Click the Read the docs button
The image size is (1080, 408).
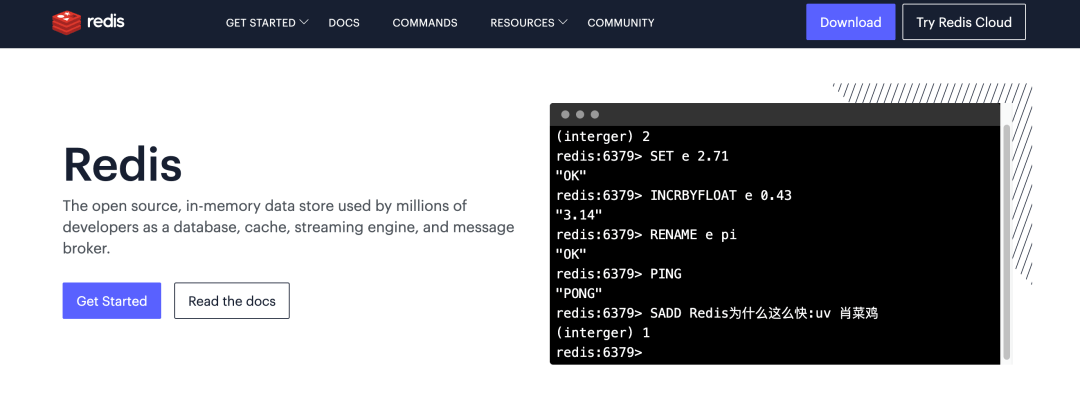232,301
